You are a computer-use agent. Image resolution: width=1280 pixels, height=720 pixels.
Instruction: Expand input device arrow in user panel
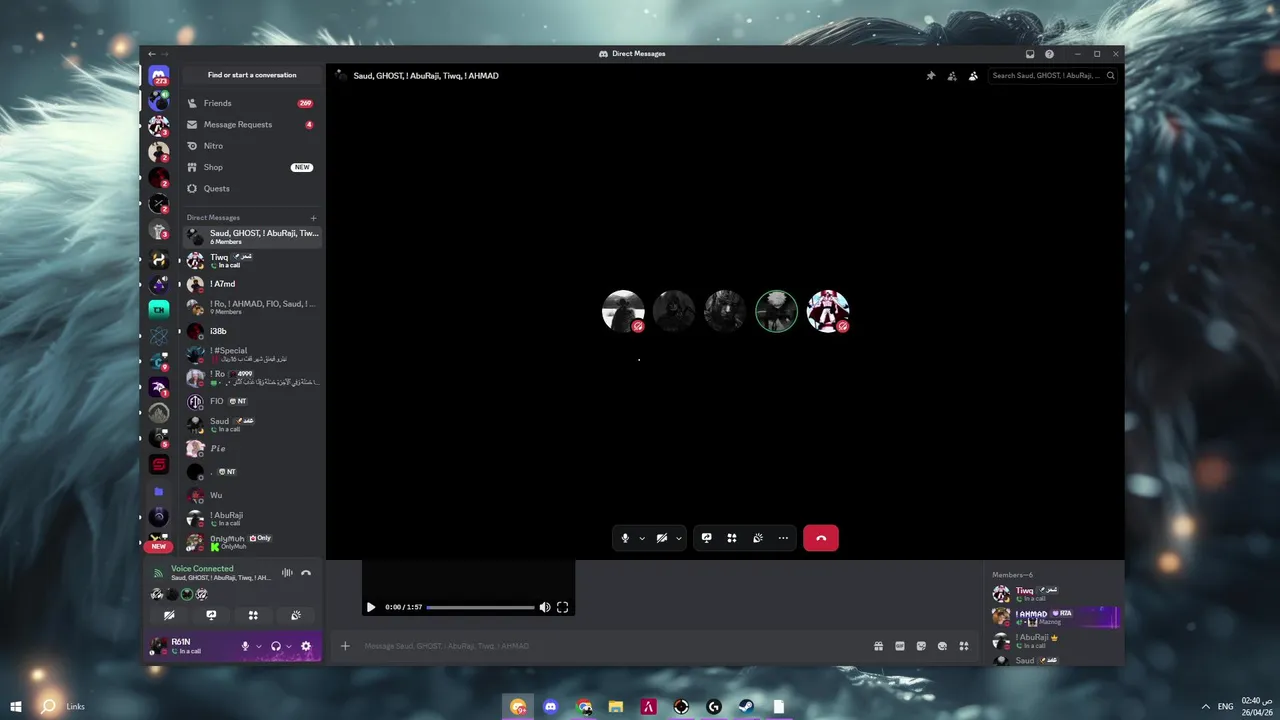[258, 646]
